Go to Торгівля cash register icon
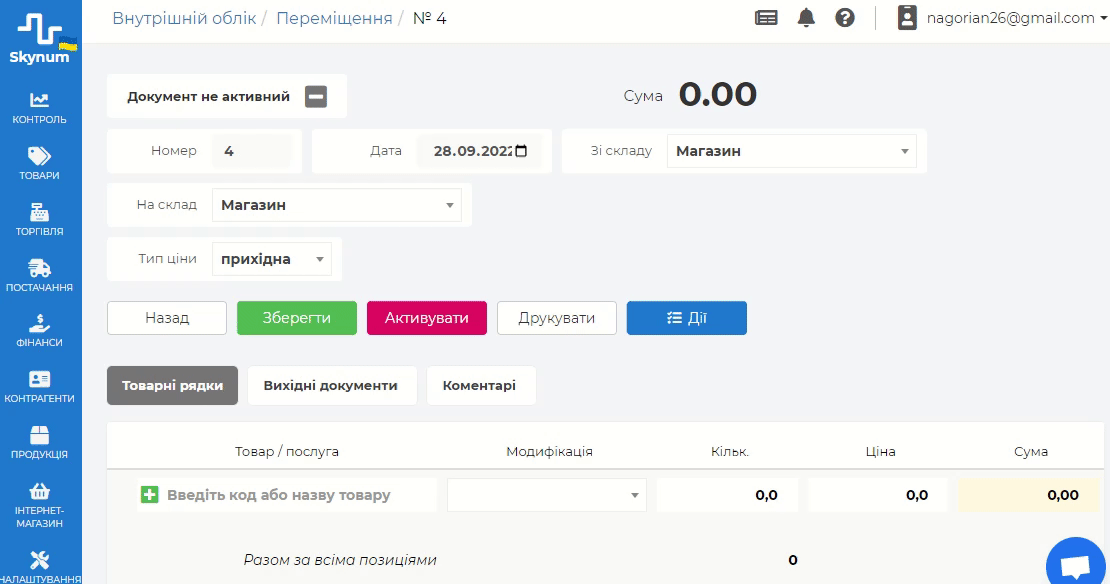 point(40,212)
